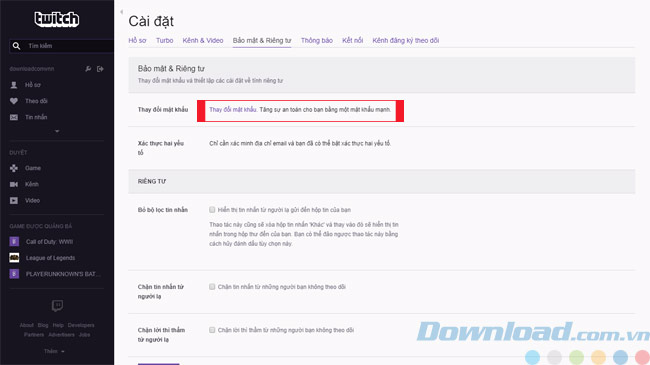Open the Blog footer link

[x=43, y=325]
